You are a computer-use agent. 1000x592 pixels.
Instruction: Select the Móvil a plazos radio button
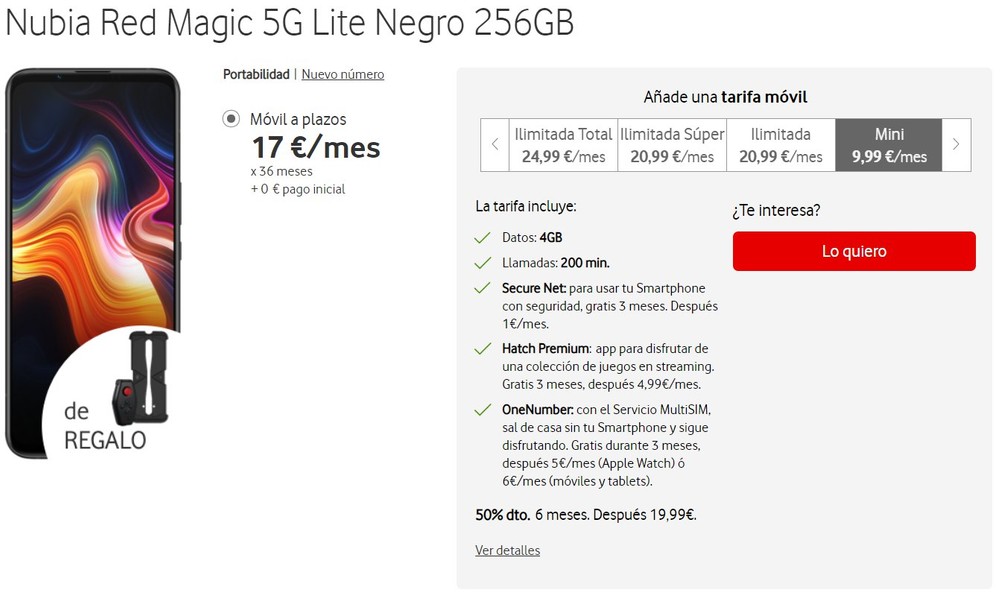pyautogui.click(x=232, y=120)
